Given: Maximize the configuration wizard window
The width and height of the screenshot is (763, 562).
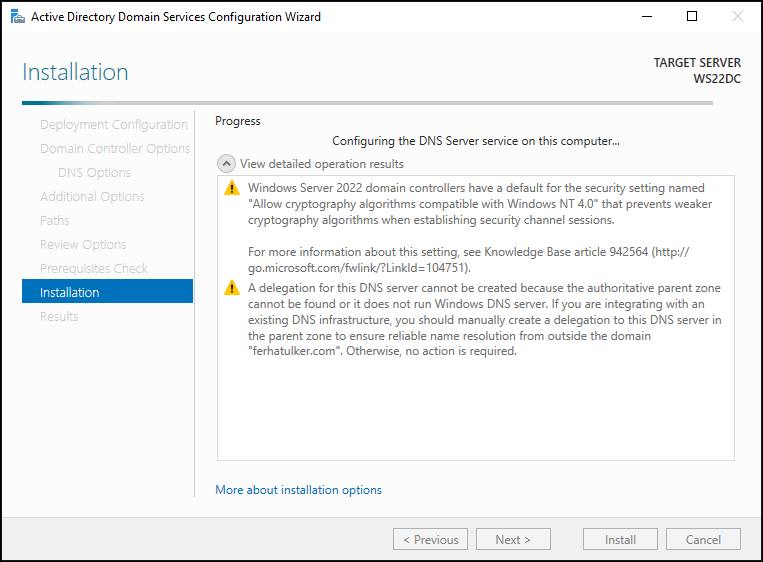Looking at the screenshot, I should pyautogui.click(x=691, y=17).
